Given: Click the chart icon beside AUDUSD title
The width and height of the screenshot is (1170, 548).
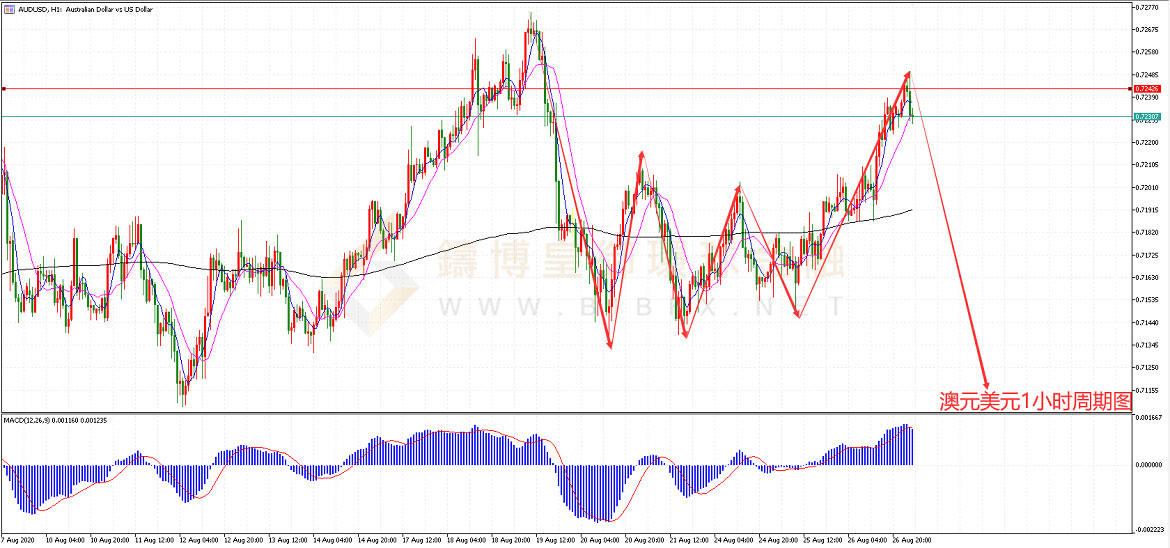Looking at the screenshot, I should tap(9, 8).
